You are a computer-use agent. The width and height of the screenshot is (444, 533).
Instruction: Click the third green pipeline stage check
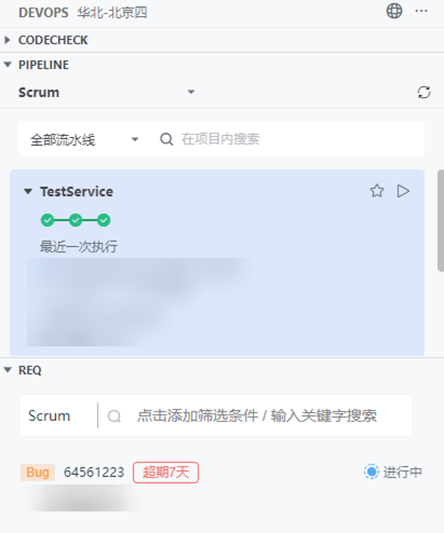pyautogui.click(x=103, y=220)
